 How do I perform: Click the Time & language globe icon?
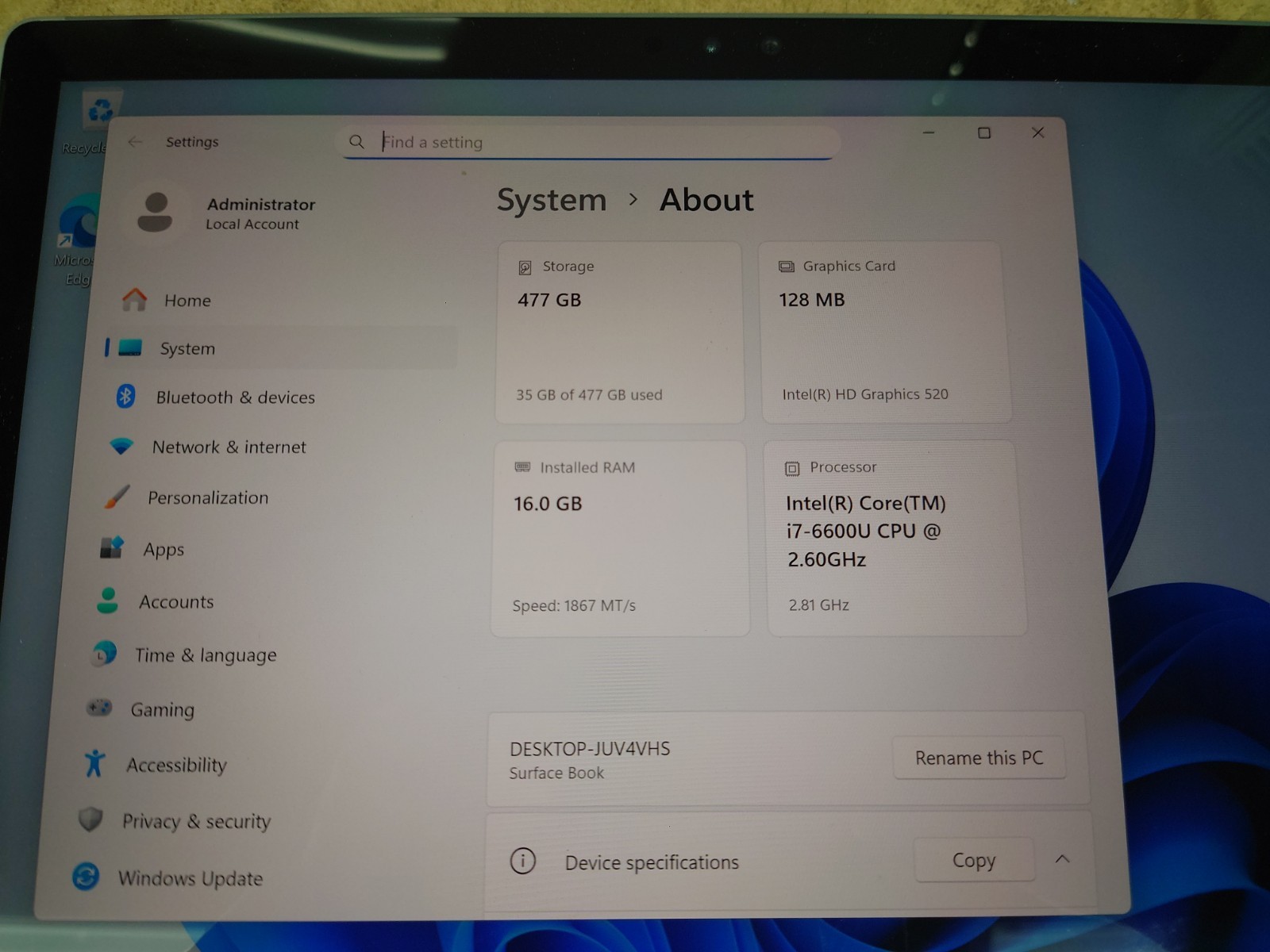click(104, 654)
